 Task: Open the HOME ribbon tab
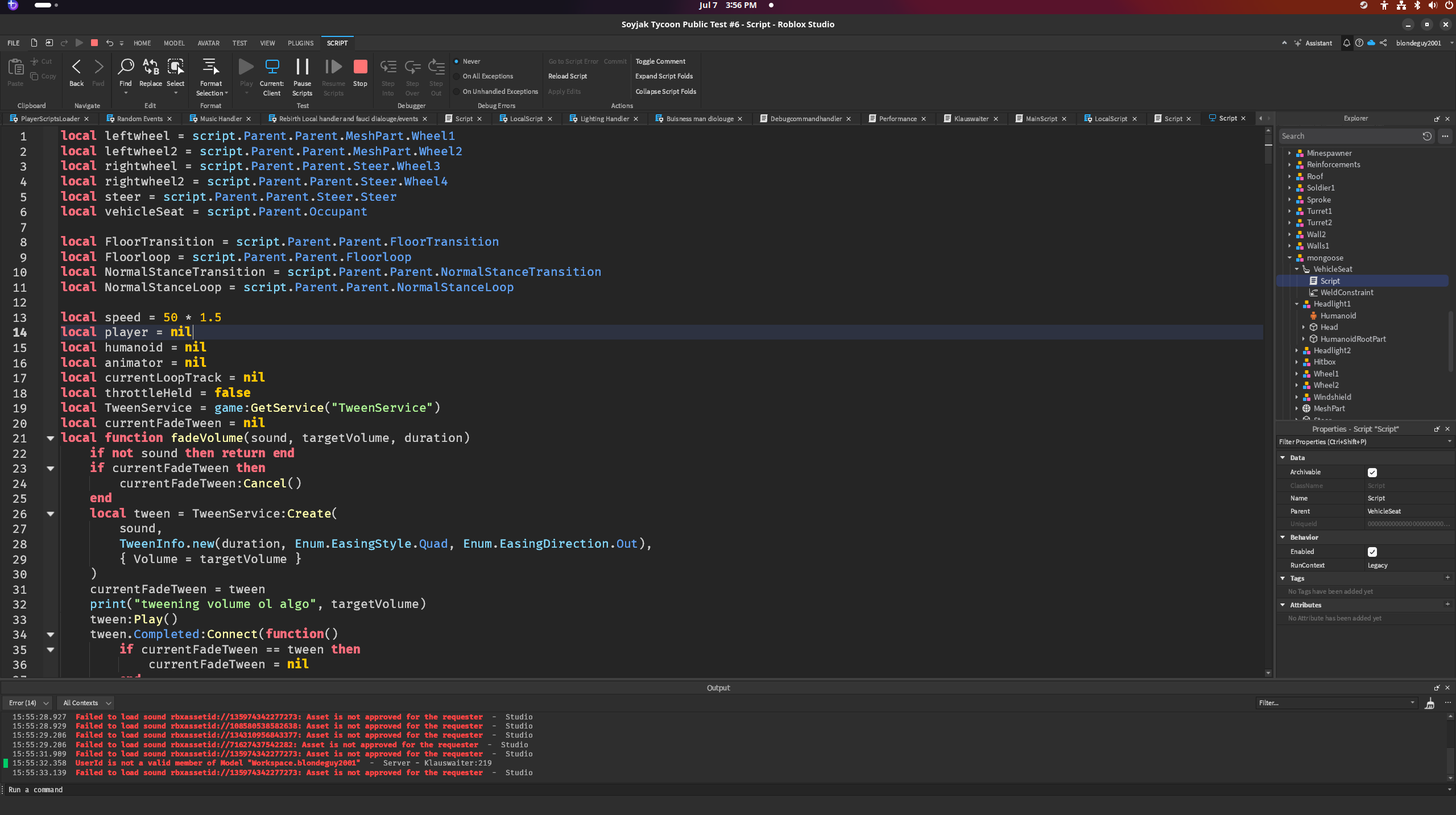pyautogui.click(x=142, y=43)
